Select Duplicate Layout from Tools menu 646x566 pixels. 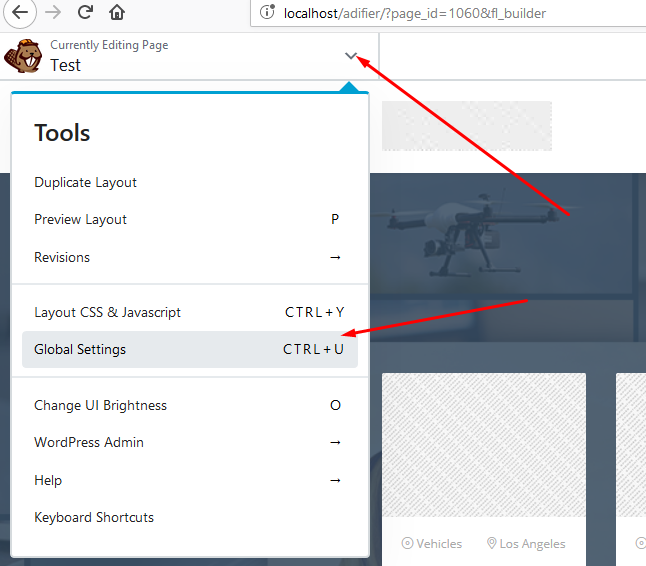tap(86, 182)
